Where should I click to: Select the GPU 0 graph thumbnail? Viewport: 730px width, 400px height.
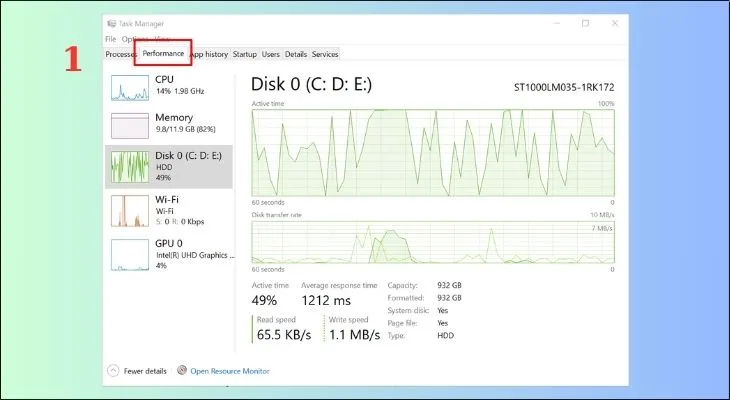(129, 253)
